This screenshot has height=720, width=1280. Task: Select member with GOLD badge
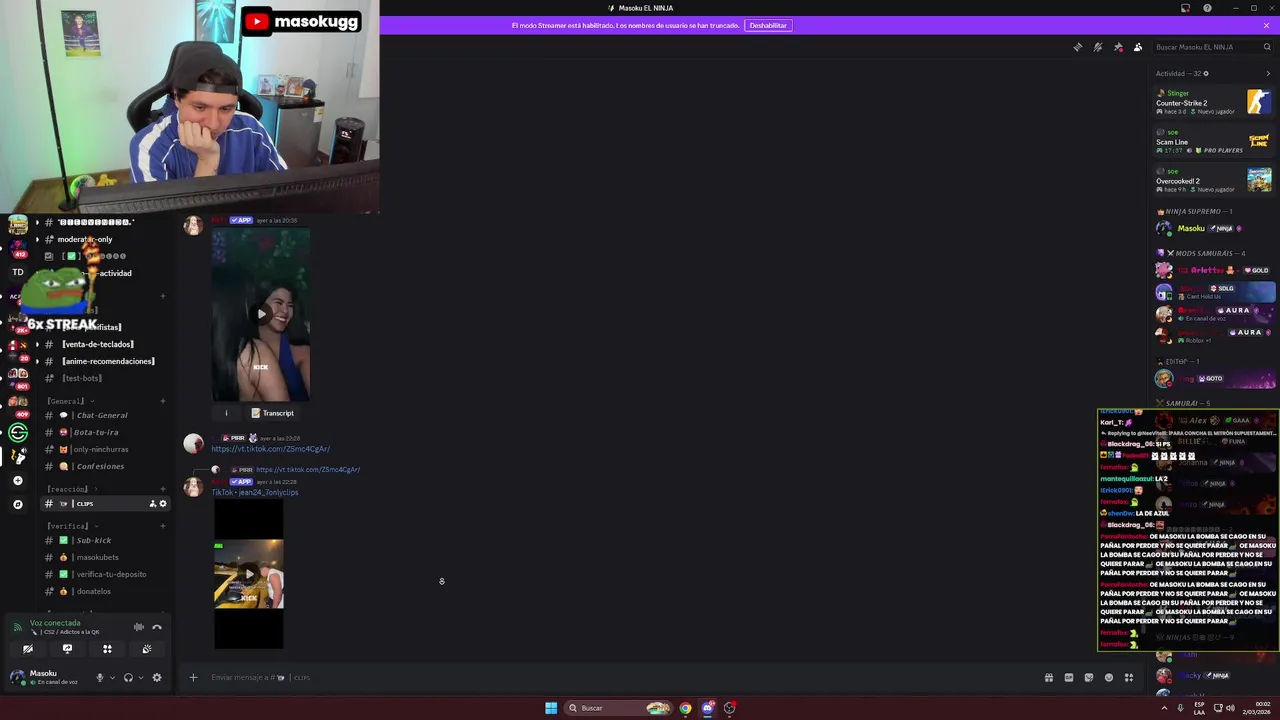(1214, 270)
